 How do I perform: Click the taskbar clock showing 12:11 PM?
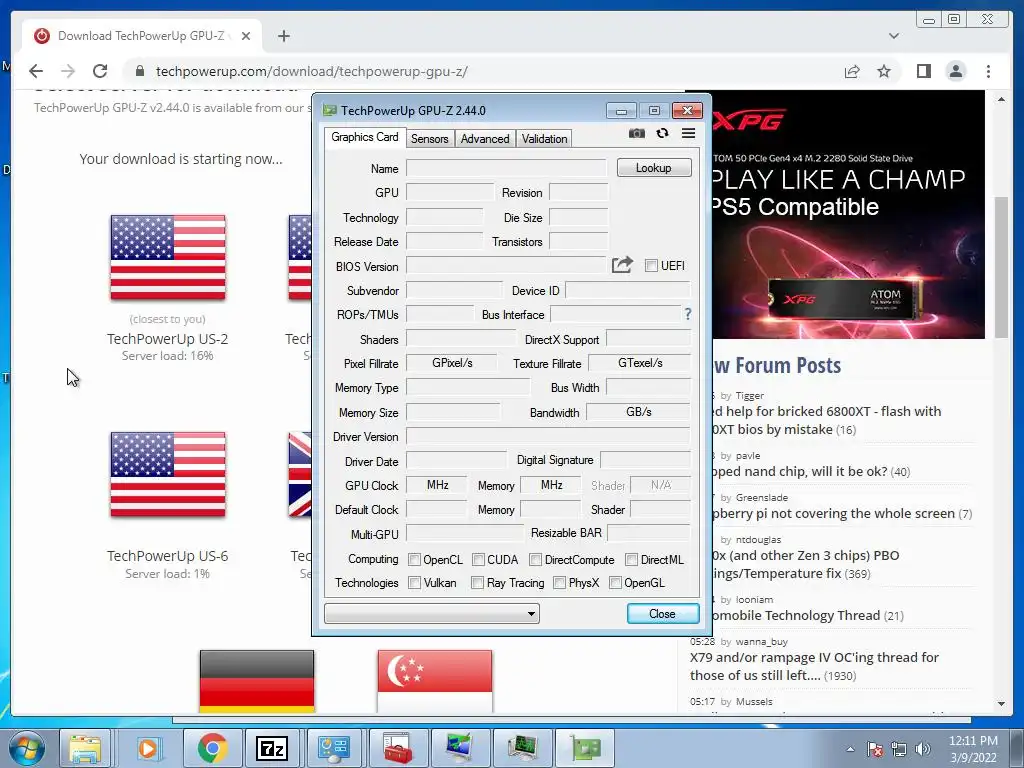click(x=973, y=748)
